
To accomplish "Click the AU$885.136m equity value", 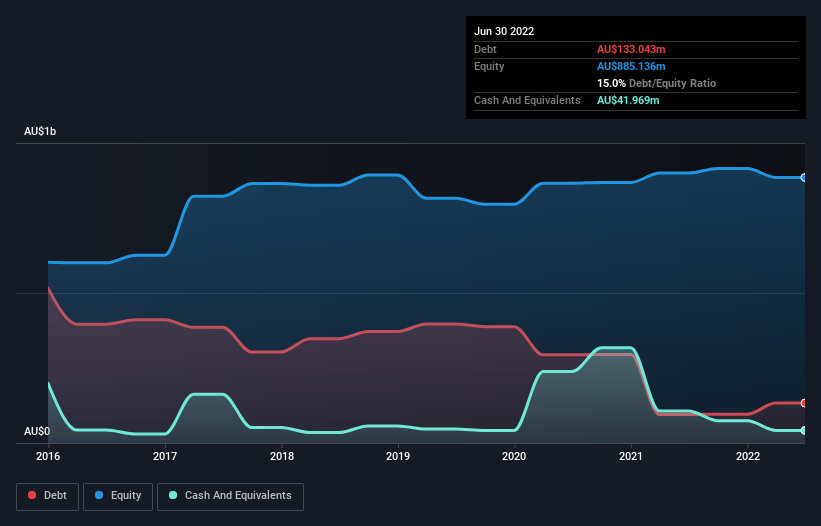I will (631, 66).
